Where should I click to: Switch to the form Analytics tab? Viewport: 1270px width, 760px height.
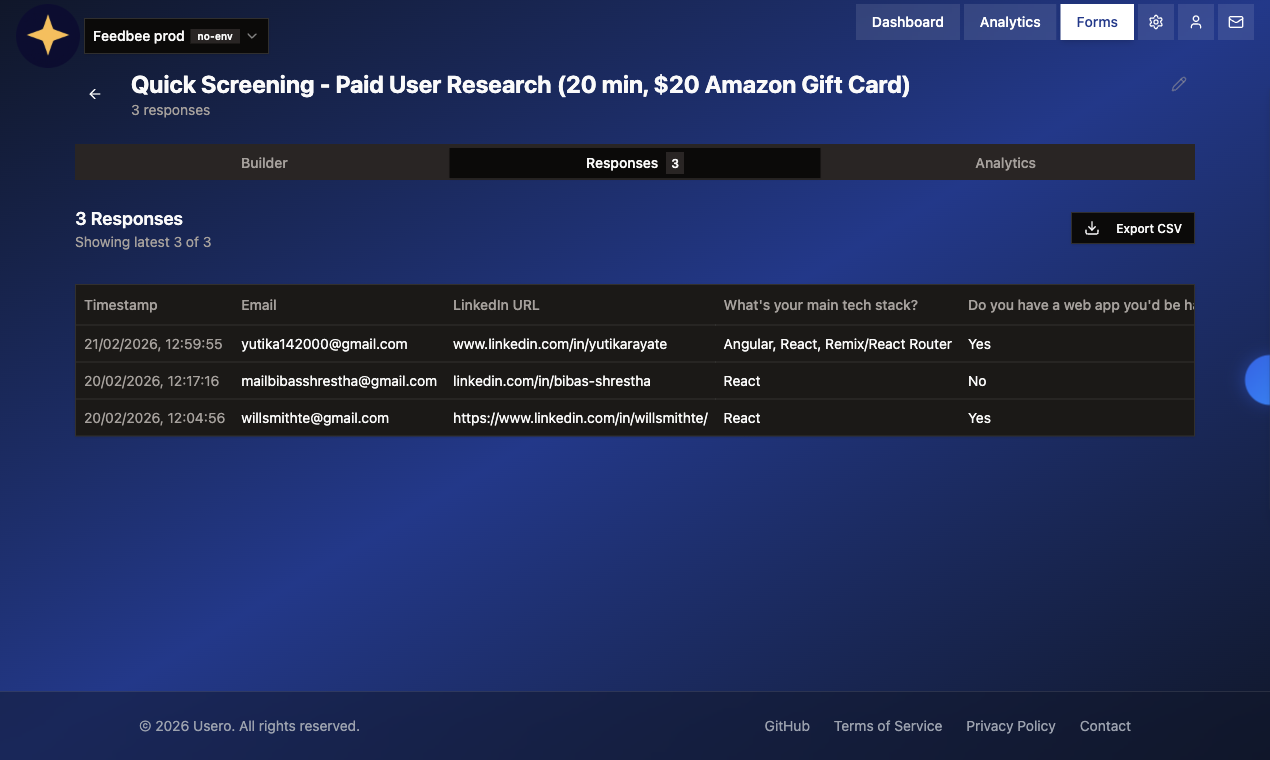1006,163
